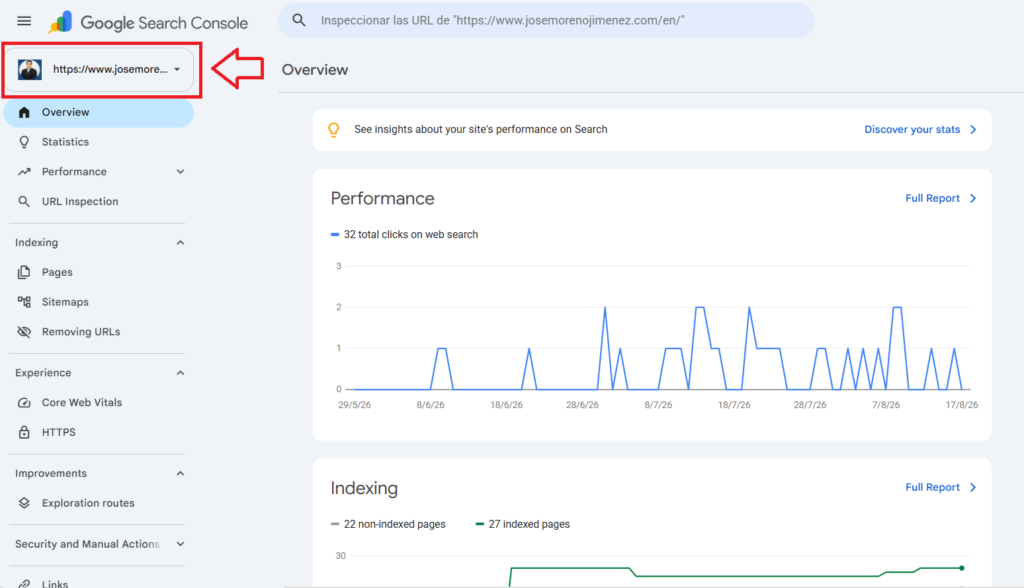
Task: Click the Pages document icon
Action: 24,272
